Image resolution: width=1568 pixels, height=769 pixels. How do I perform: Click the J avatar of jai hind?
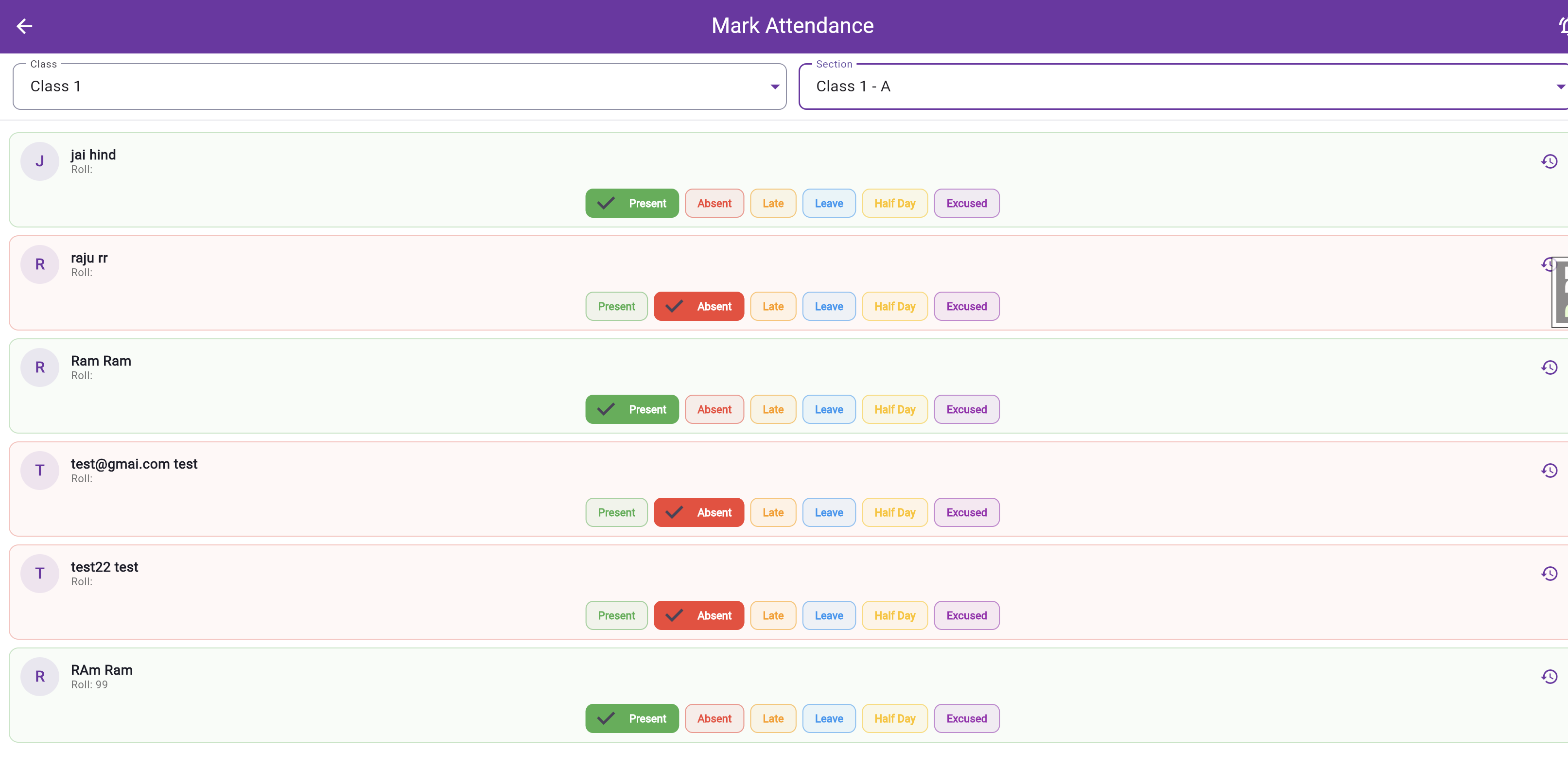[x=39, y=161]
